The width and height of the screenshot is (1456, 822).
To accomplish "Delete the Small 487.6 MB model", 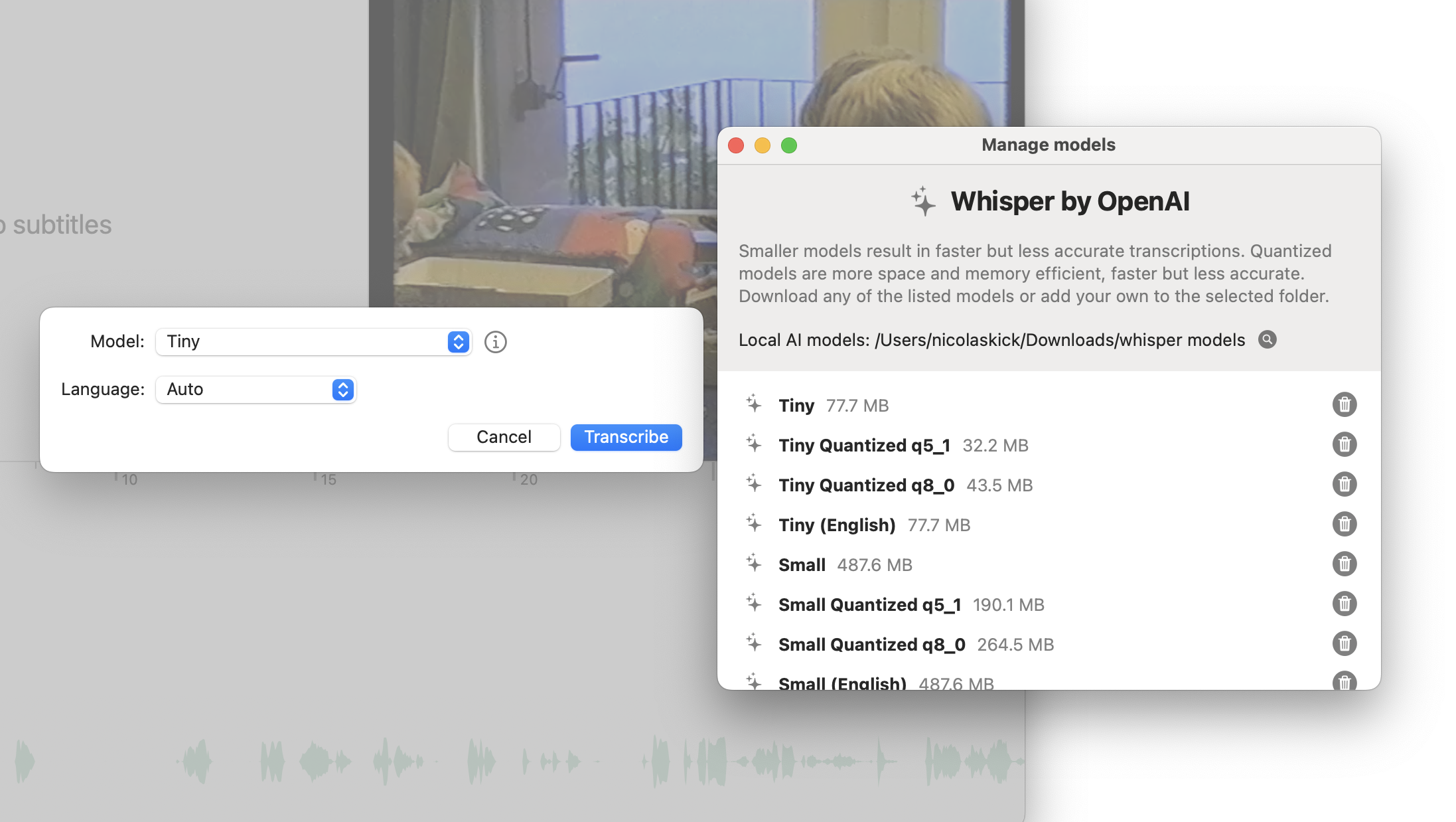I will tap(1344, 564).
